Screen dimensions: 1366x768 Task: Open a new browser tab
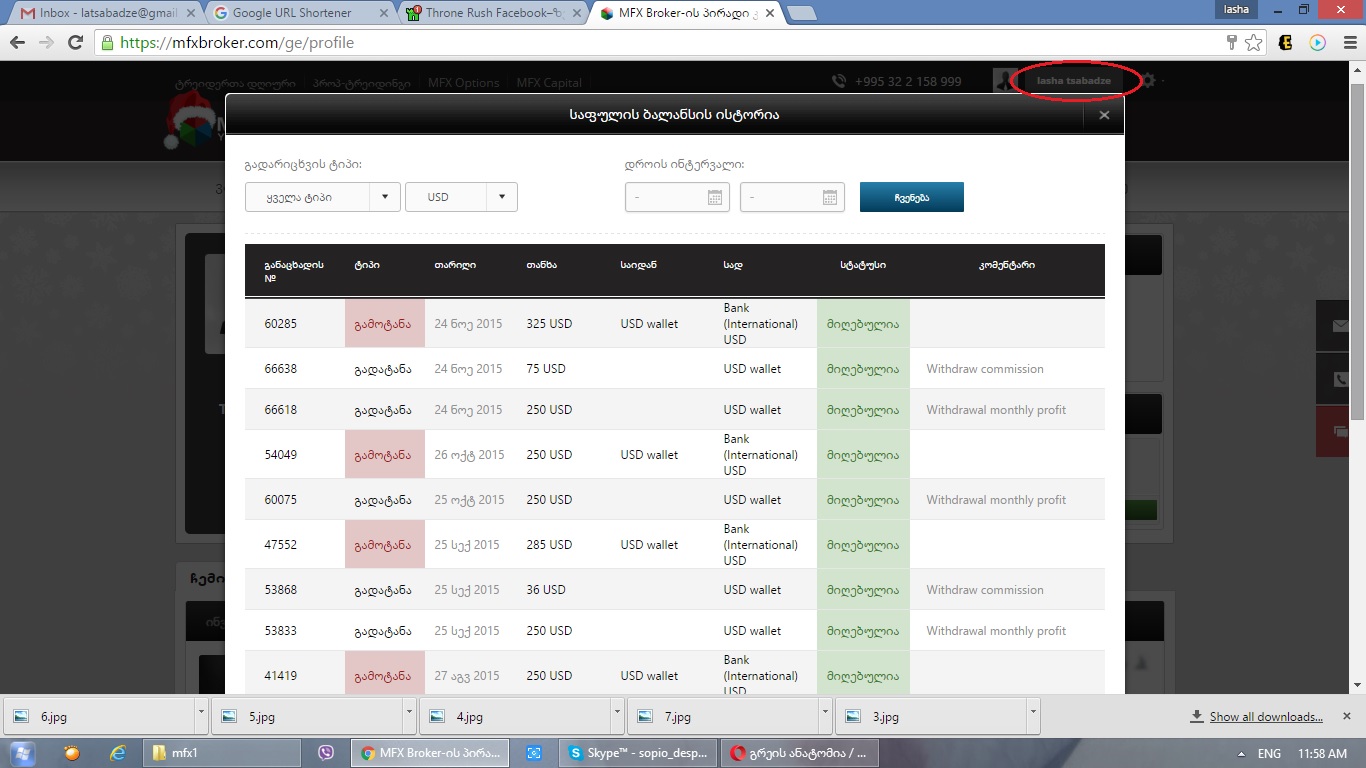coord(801,13)
